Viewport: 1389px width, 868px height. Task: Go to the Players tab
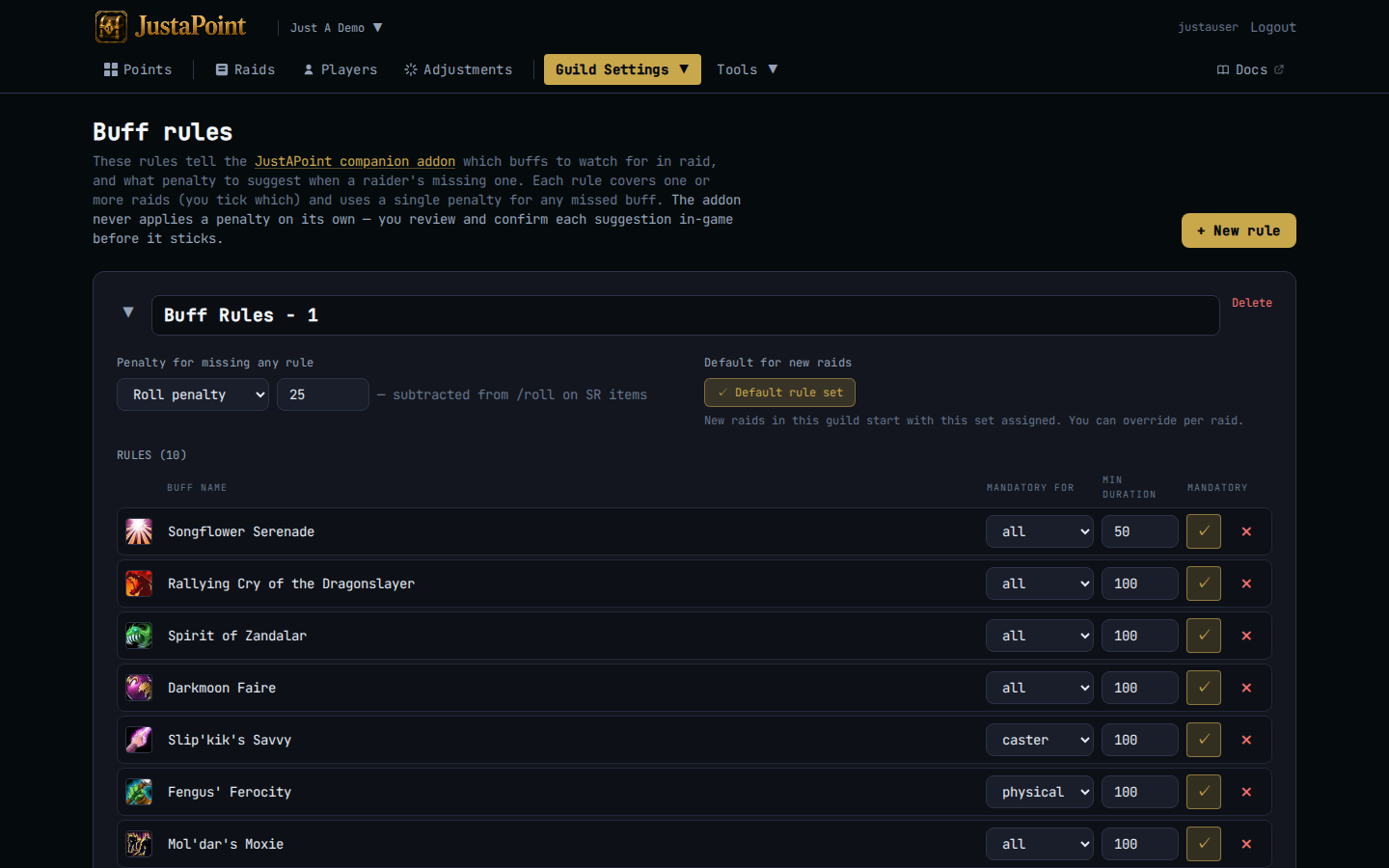coord(340,69)
